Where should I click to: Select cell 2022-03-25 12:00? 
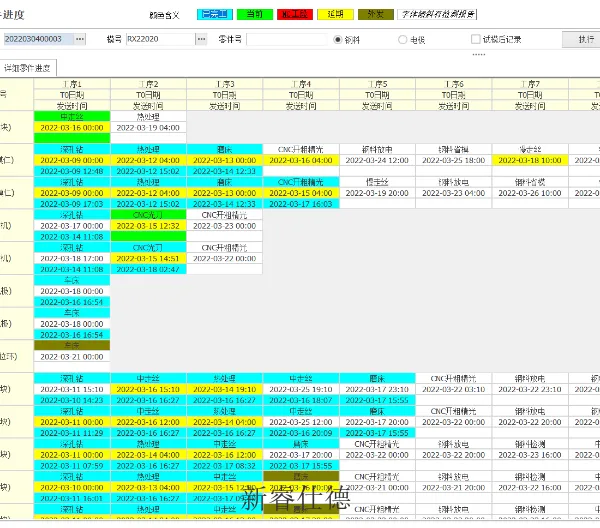point(301,422)
